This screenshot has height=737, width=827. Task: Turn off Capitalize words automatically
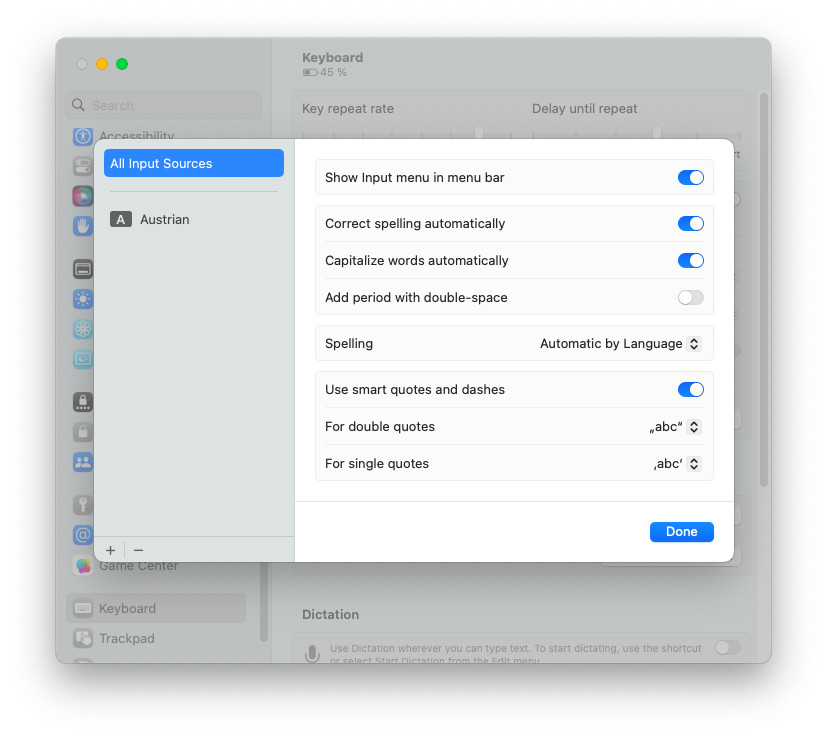tap(690, 261)
